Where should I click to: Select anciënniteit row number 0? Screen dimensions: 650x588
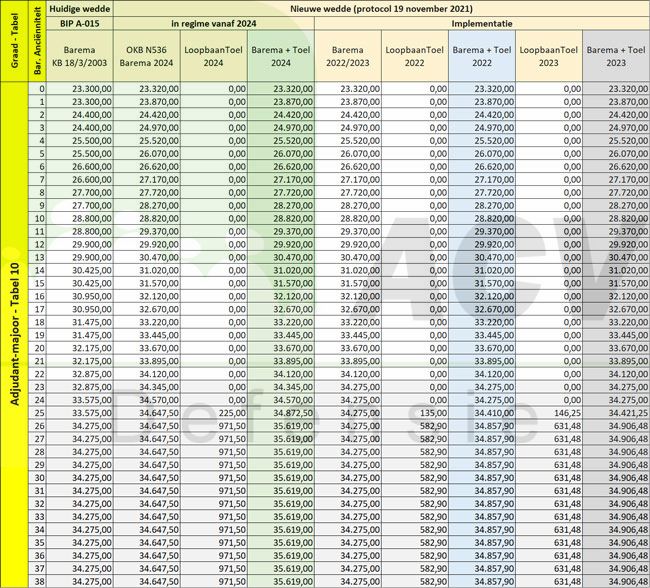click(37, 89)
